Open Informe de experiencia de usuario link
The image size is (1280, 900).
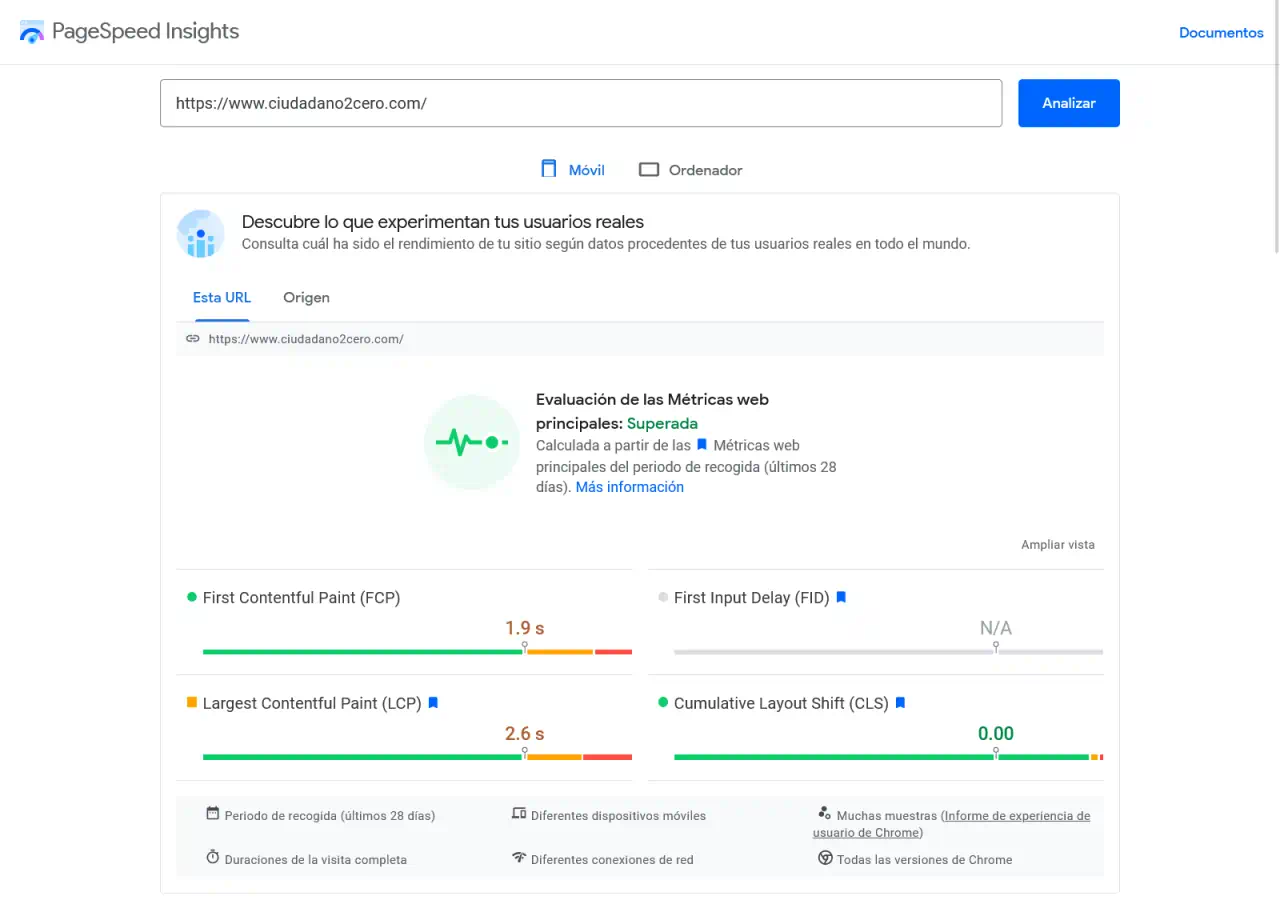tap(951, 824)
